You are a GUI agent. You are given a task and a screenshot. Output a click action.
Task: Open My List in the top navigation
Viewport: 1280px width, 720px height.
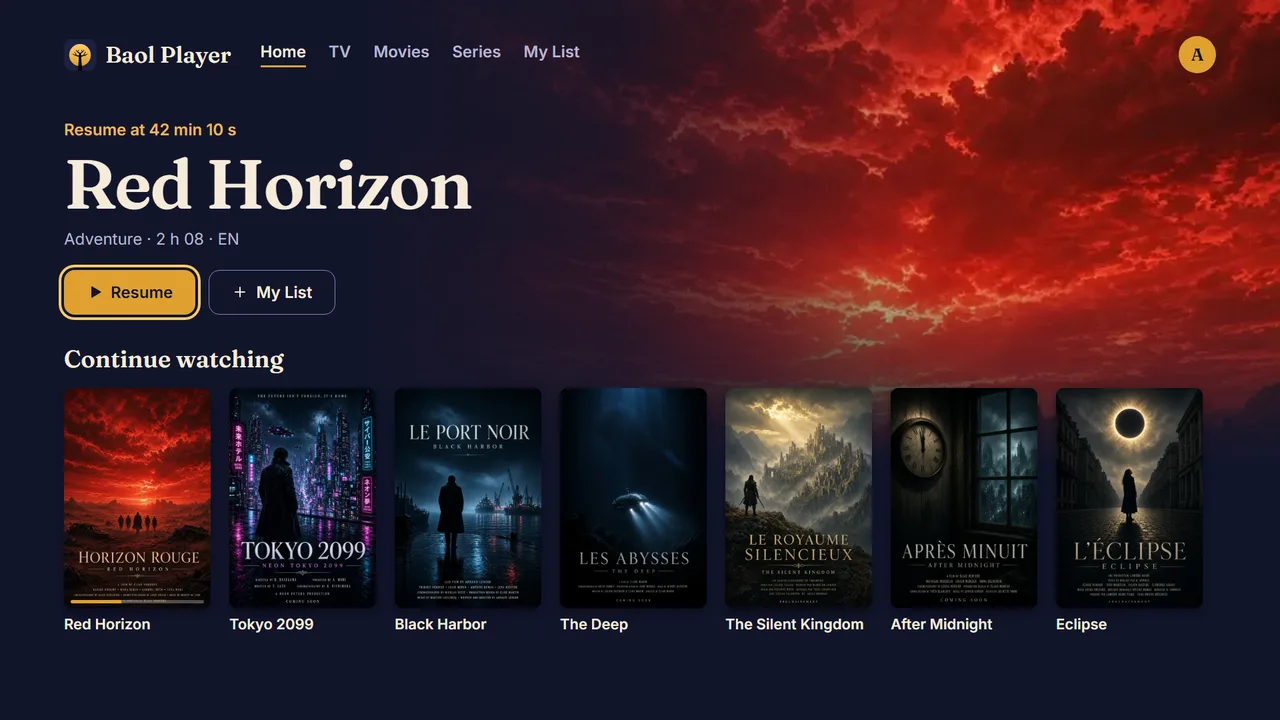tap(552, 52)
